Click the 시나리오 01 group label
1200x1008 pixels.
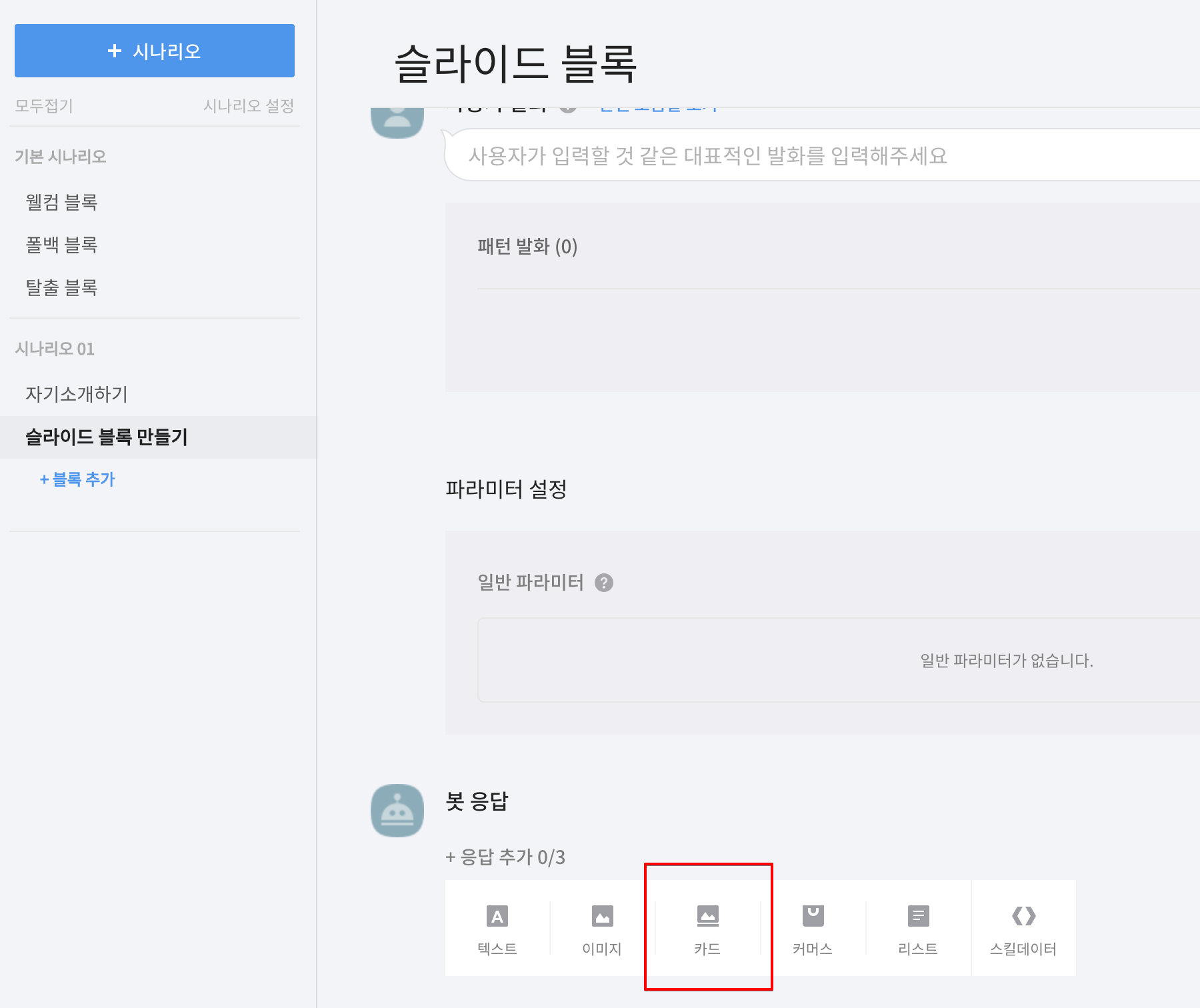pyautogui.click(x=55, y=349)
